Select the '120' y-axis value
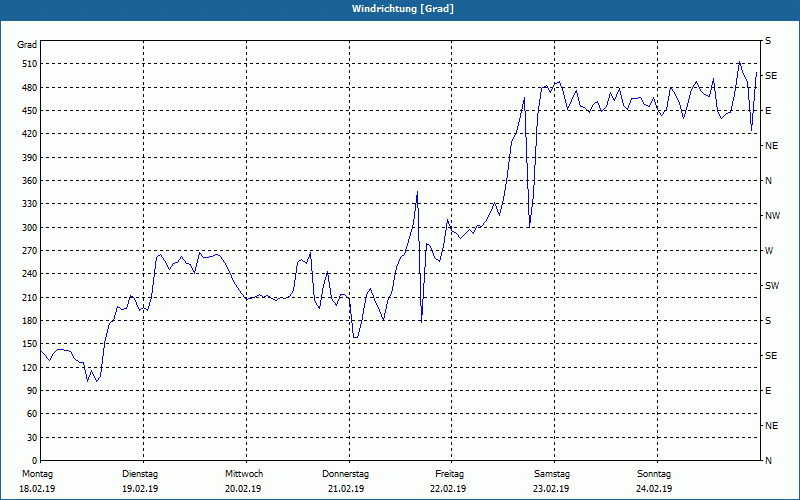The image size is (800, 500). (x=30, y=367)
